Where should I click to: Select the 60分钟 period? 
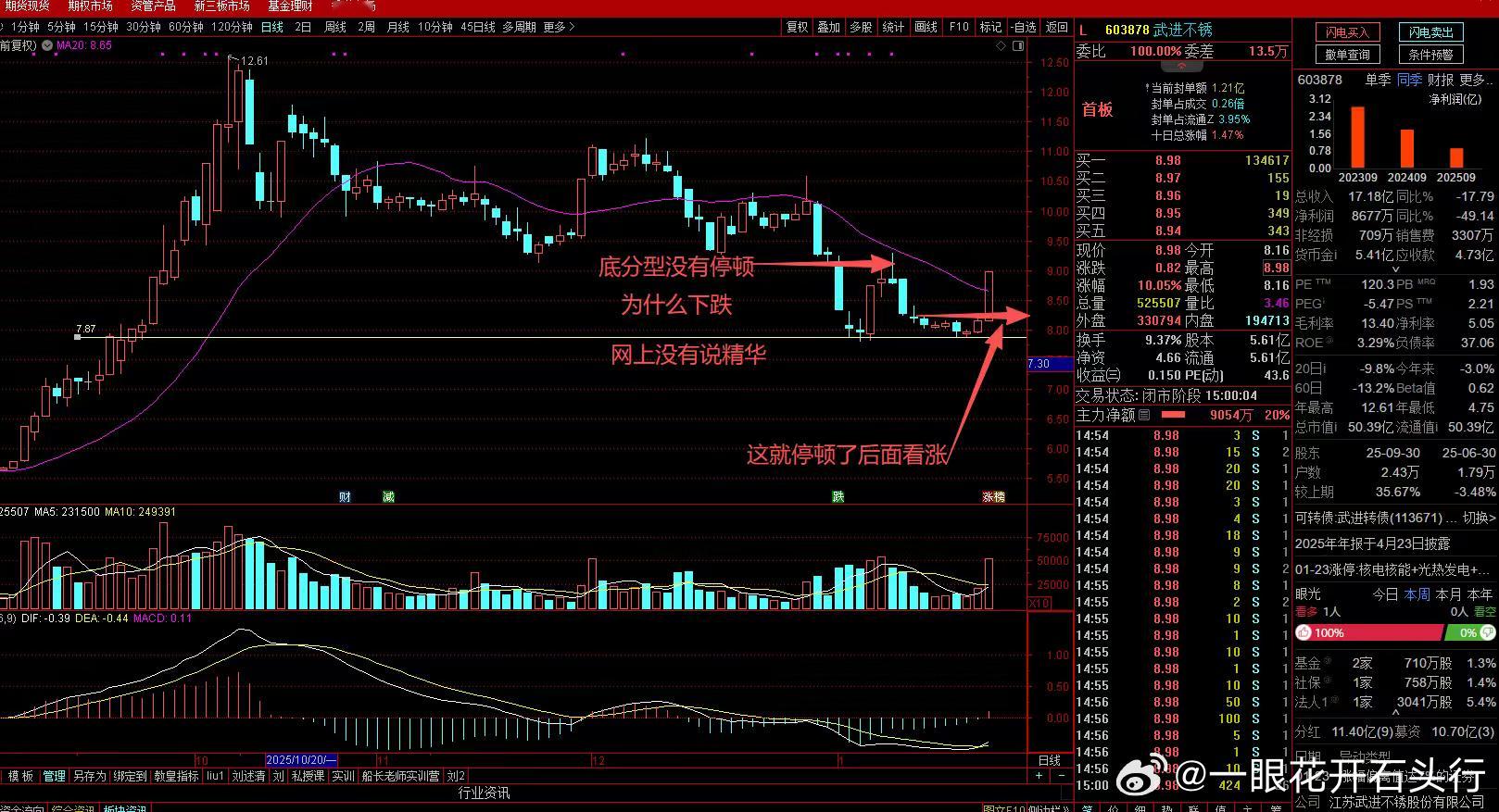click(185, 27)
